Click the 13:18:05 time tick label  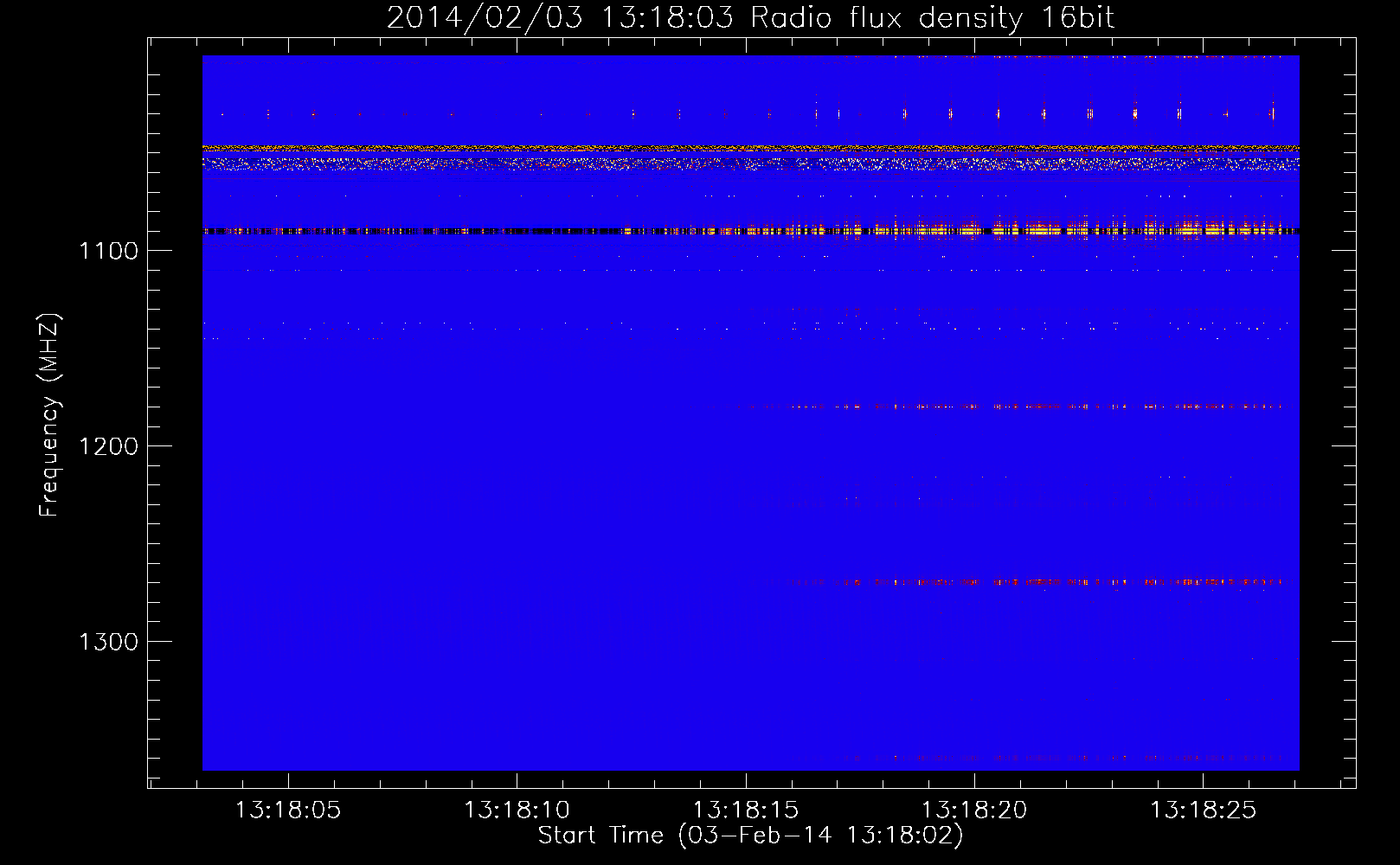coord(288,810)
